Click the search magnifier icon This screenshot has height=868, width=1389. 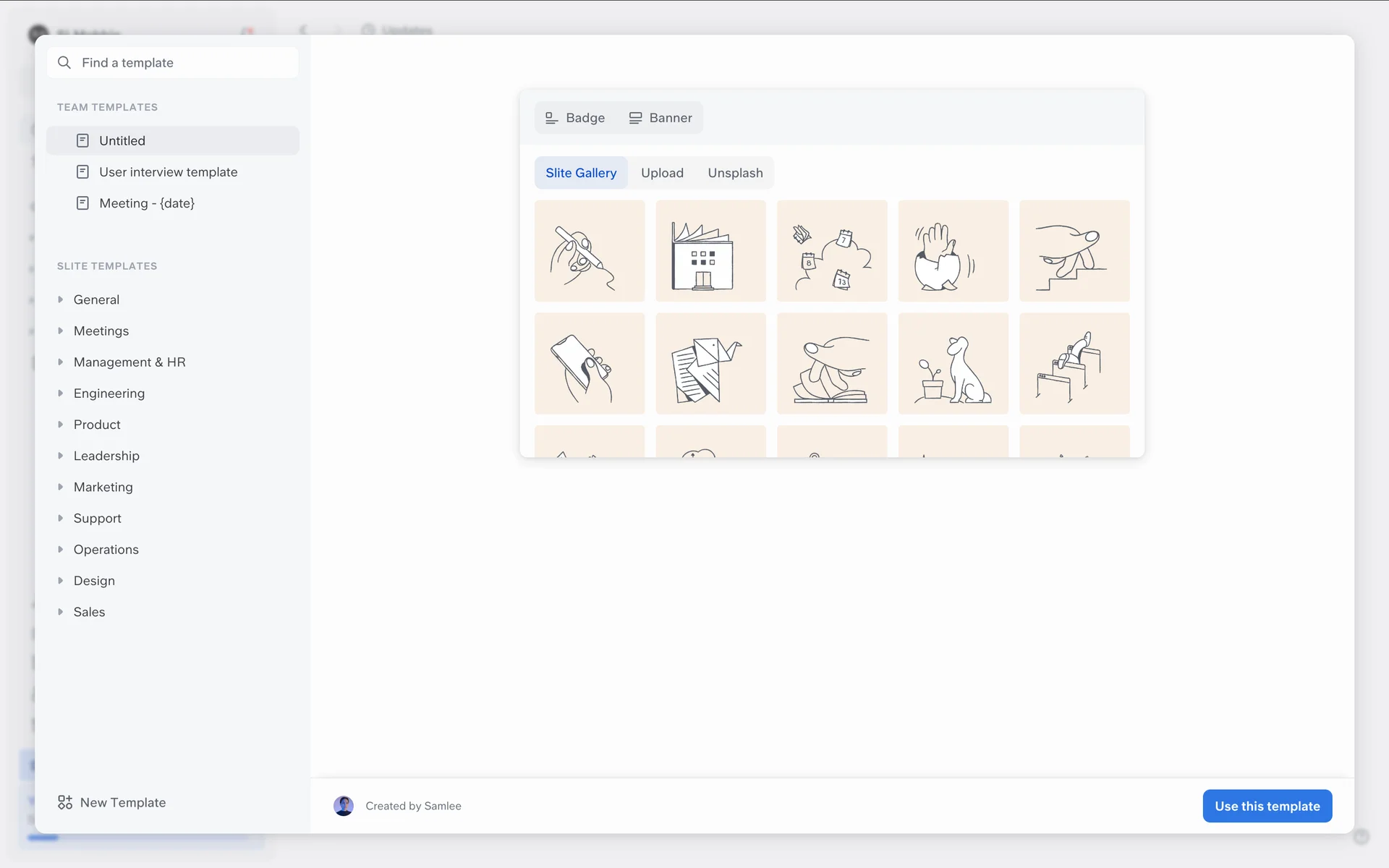64,63
